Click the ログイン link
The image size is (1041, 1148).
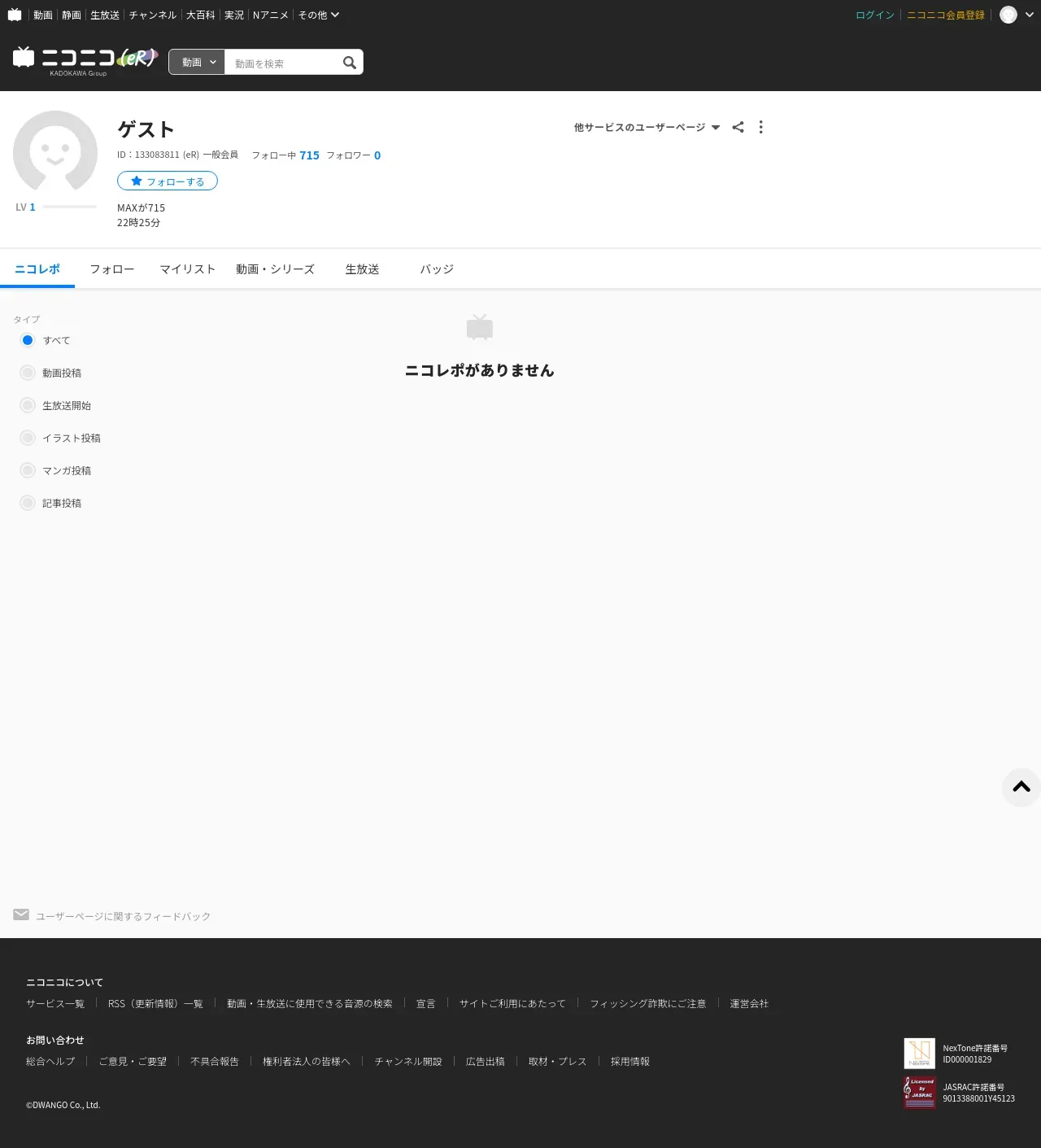click(875, 15)
